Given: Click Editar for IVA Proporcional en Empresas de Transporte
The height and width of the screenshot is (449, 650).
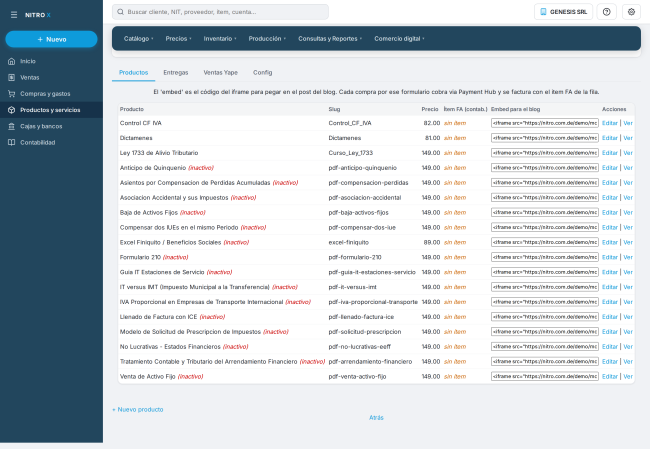Looking at the screenshot, I should pos(609,302).
